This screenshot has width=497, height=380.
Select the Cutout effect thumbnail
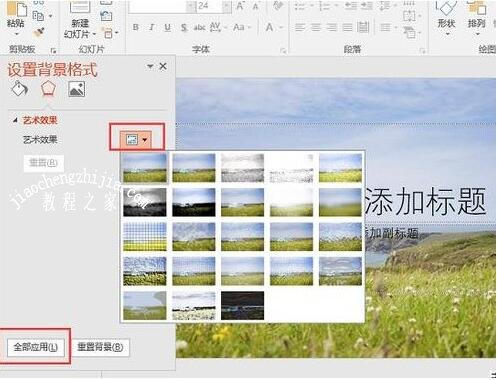145,305
